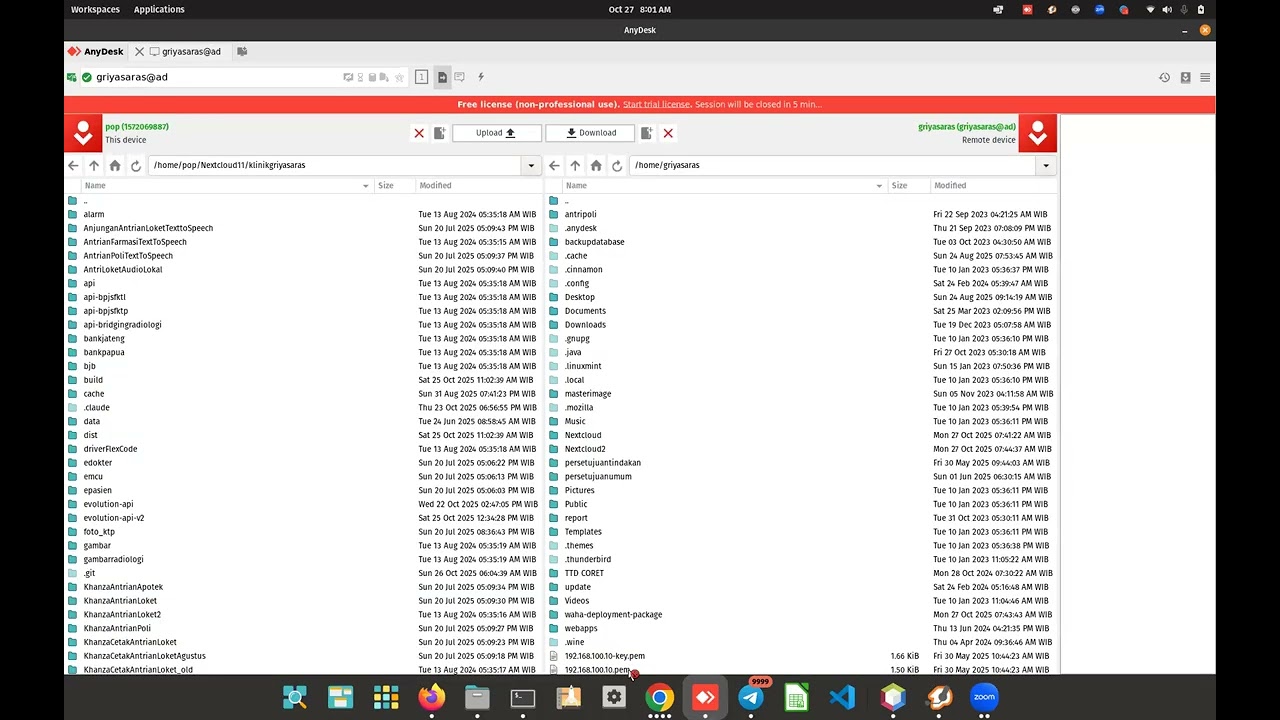The height and width of the screenshot is (720, 1280).
Task: Select remote folder Nextcloud2
Action: coord(585,449)
